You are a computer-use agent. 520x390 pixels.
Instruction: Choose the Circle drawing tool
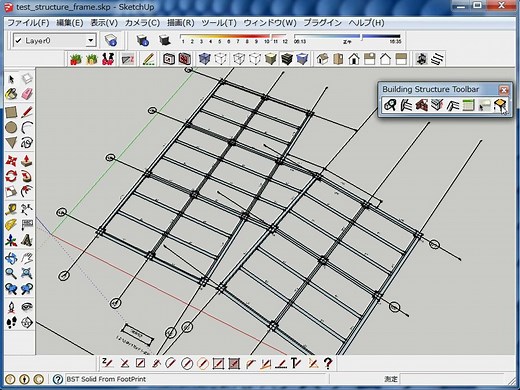[11, 127]
